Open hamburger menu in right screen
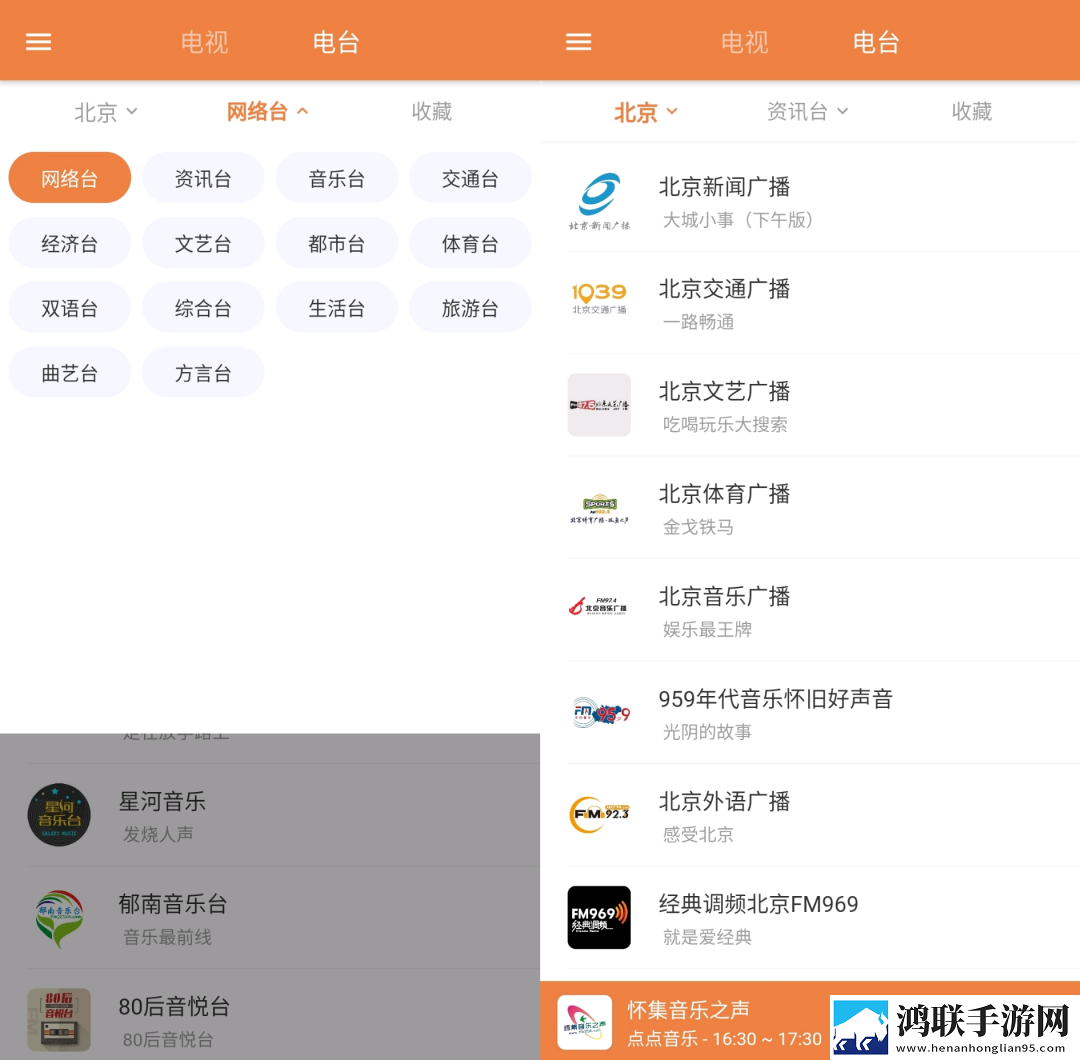 [579, 42]
